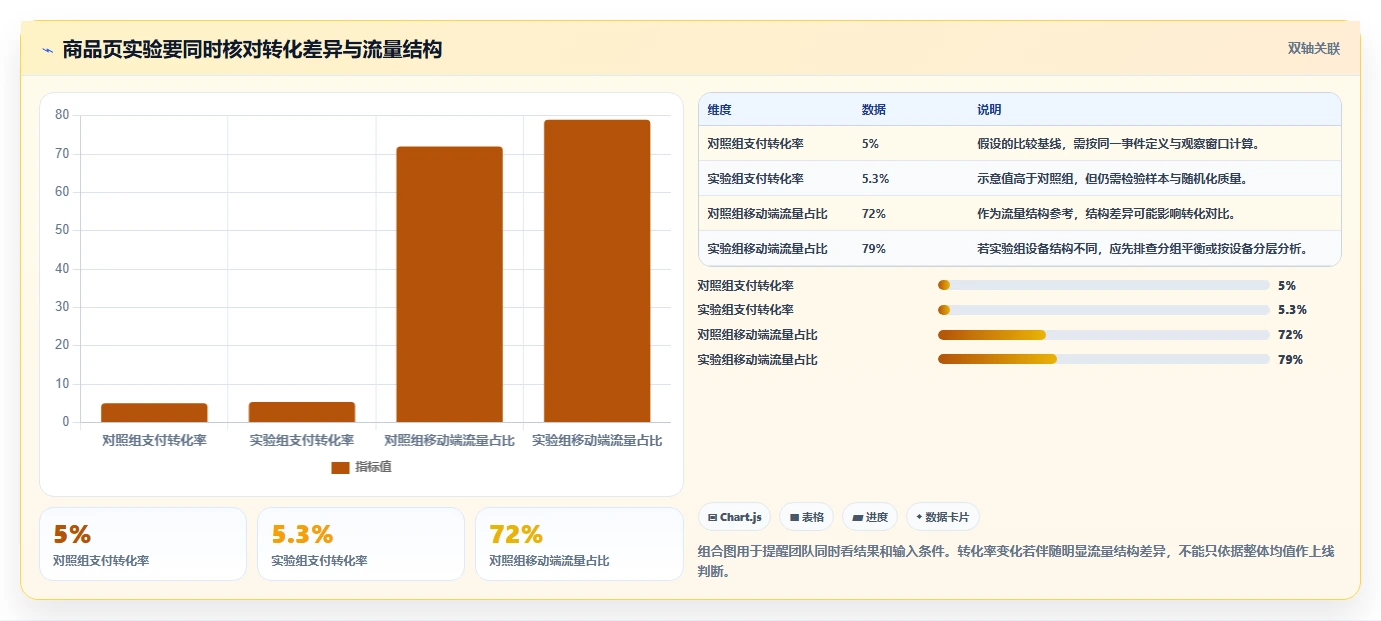Click the x-axis label 实验组移动端流量占比
Screen dimensions: 1381x621
[597, 440]
